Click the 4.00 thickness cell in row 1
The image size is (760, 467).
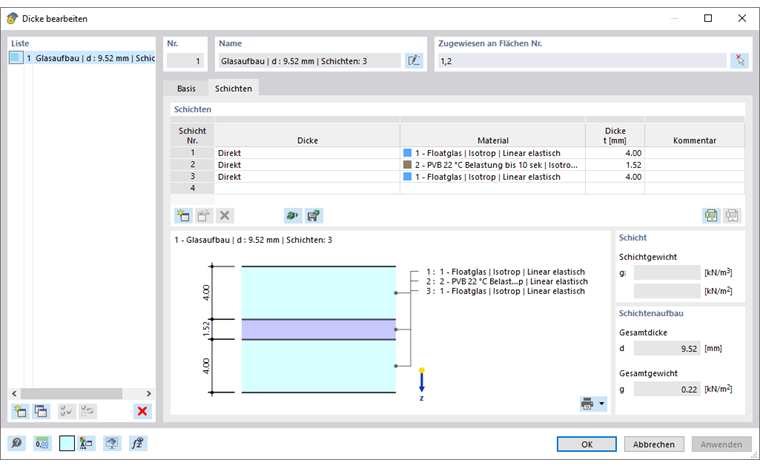coord(615,153)
